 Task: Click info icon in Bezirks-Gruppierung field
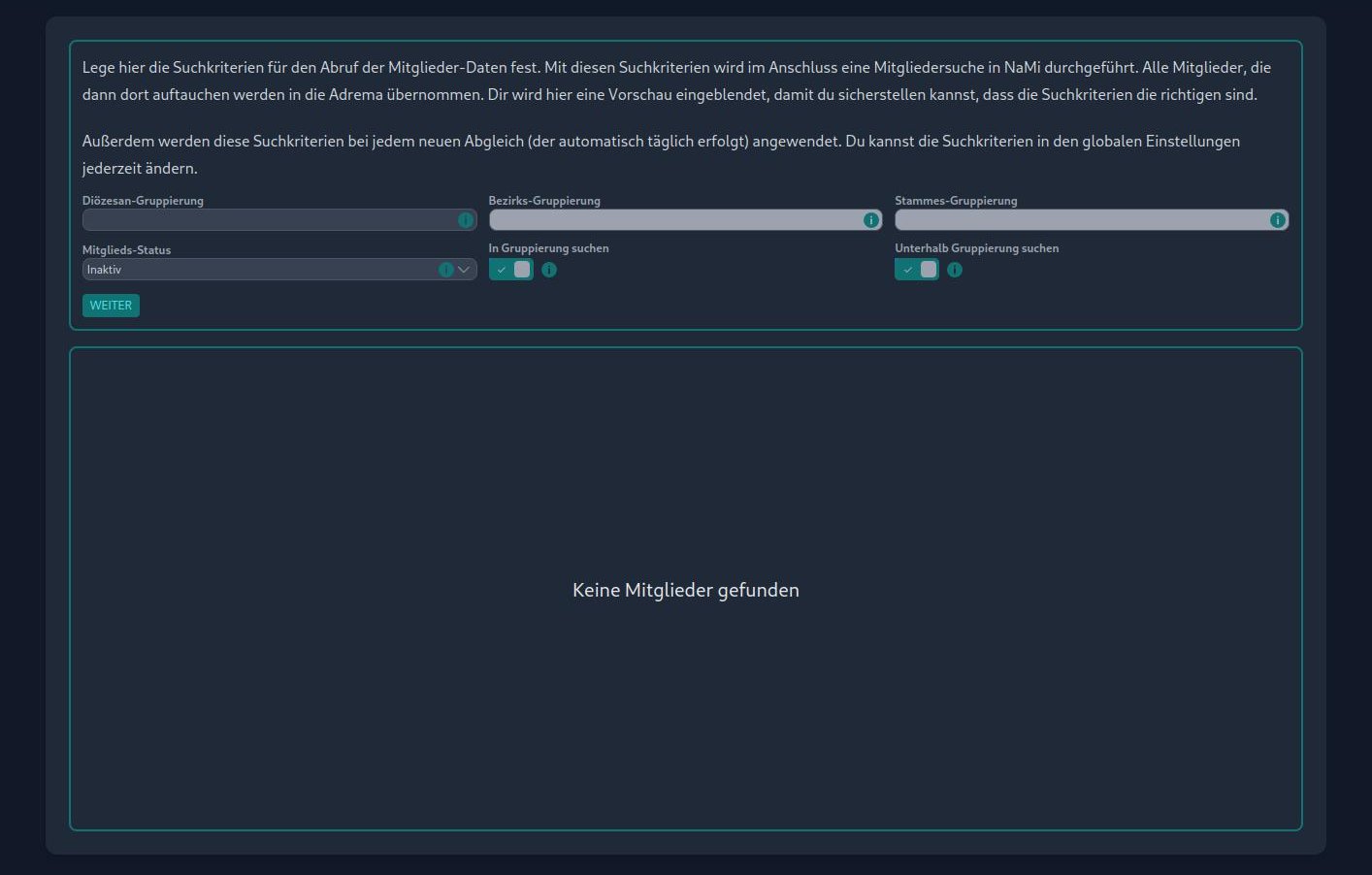(871, 220)
